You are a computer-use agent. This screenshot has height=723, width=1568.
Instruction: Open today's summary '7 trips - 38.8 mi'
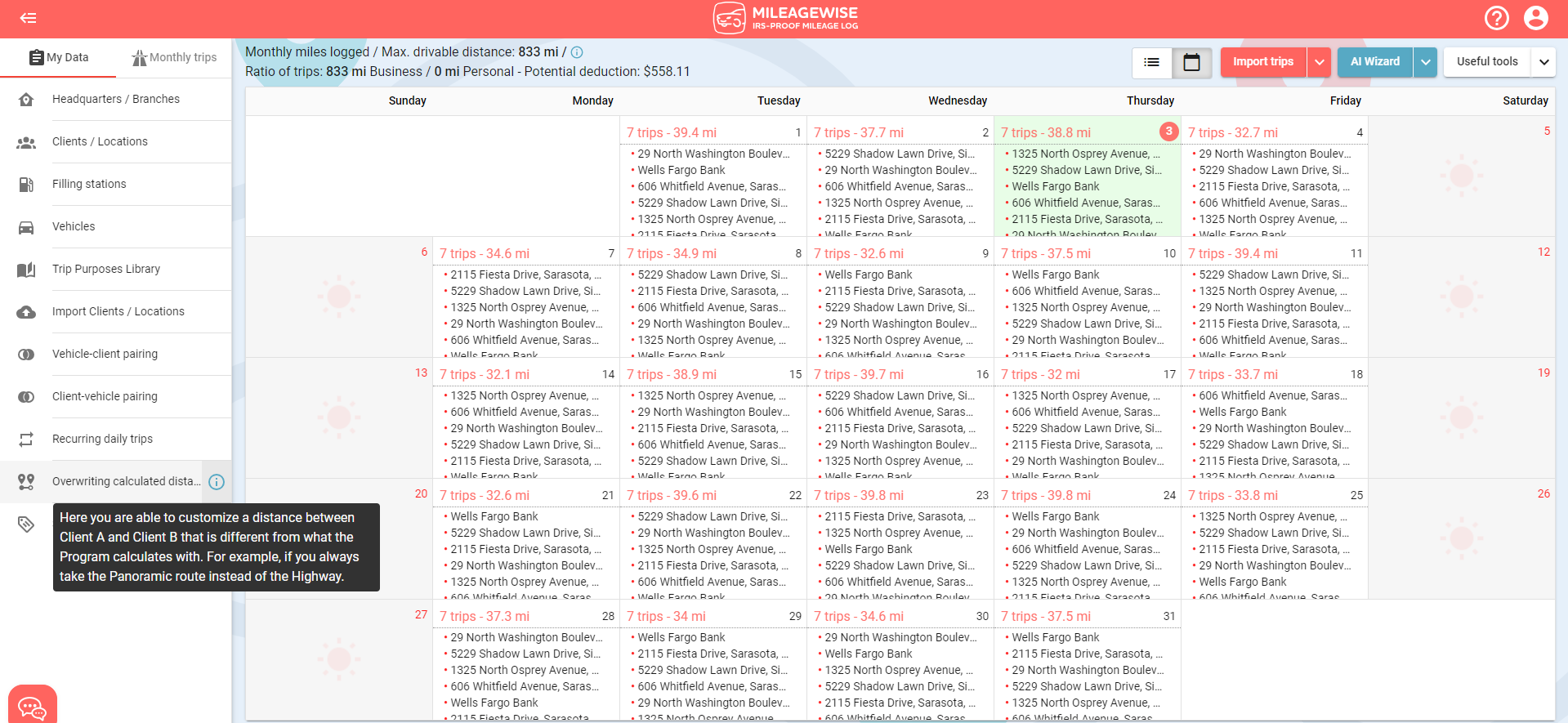(1046, 133)
